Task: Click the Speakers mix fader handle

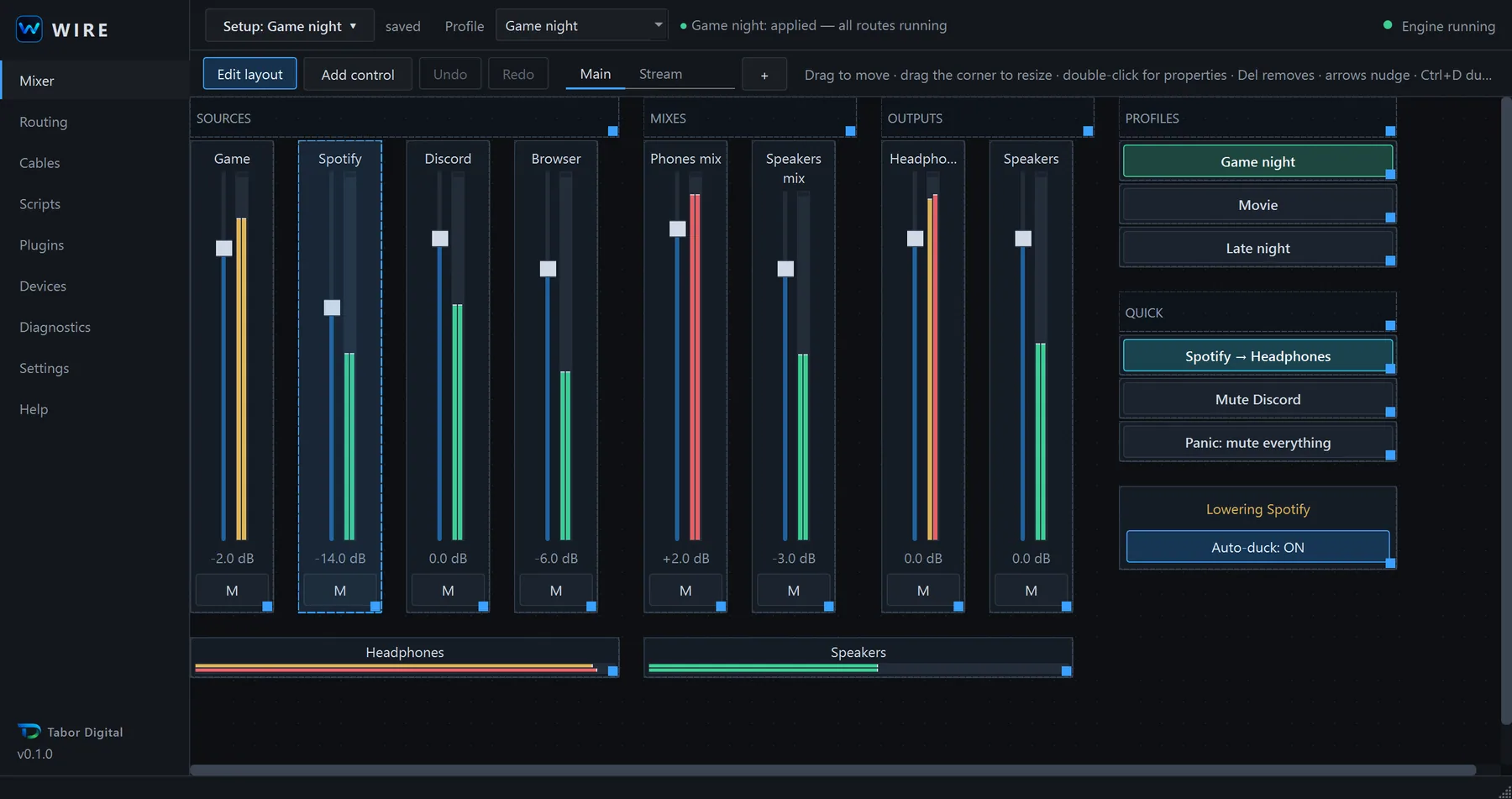Action: tap(785, 269)
